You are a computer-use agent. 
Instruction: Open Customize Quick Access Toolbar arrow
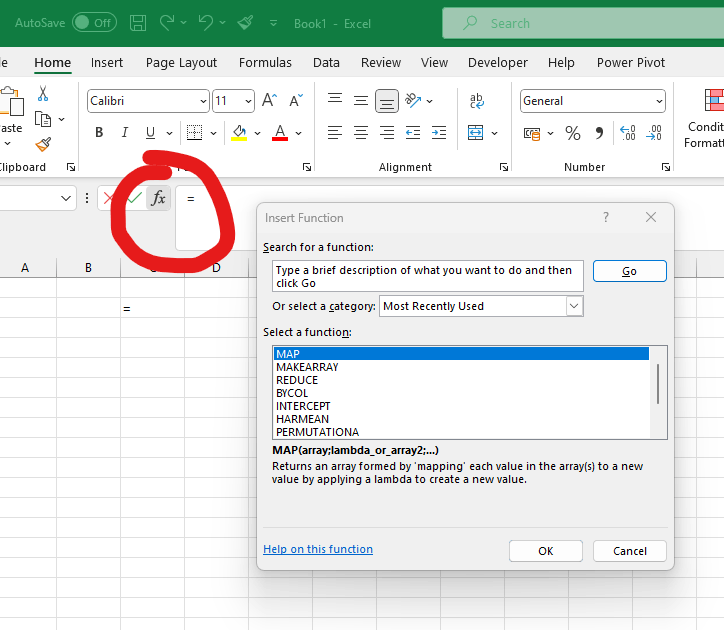point(273,23)
